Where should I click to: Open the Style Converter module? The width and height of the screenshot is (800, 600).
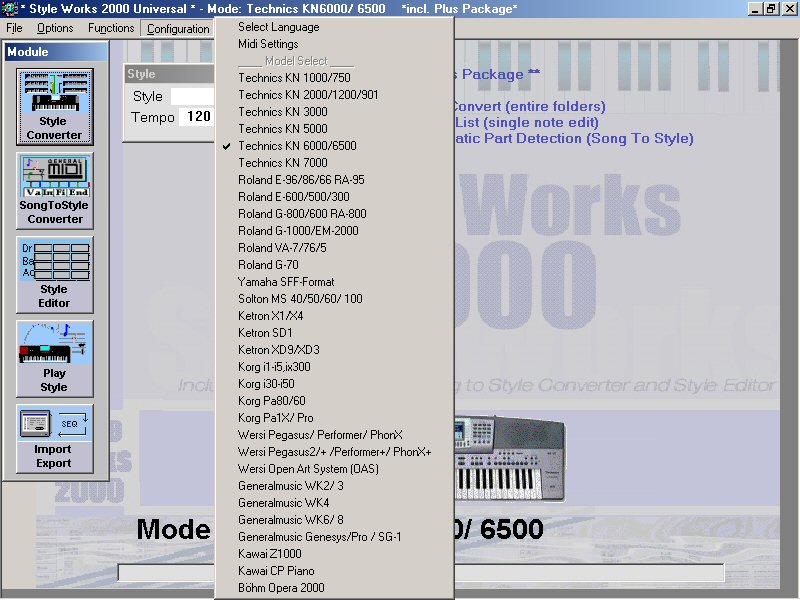click(x=55, y=107)
